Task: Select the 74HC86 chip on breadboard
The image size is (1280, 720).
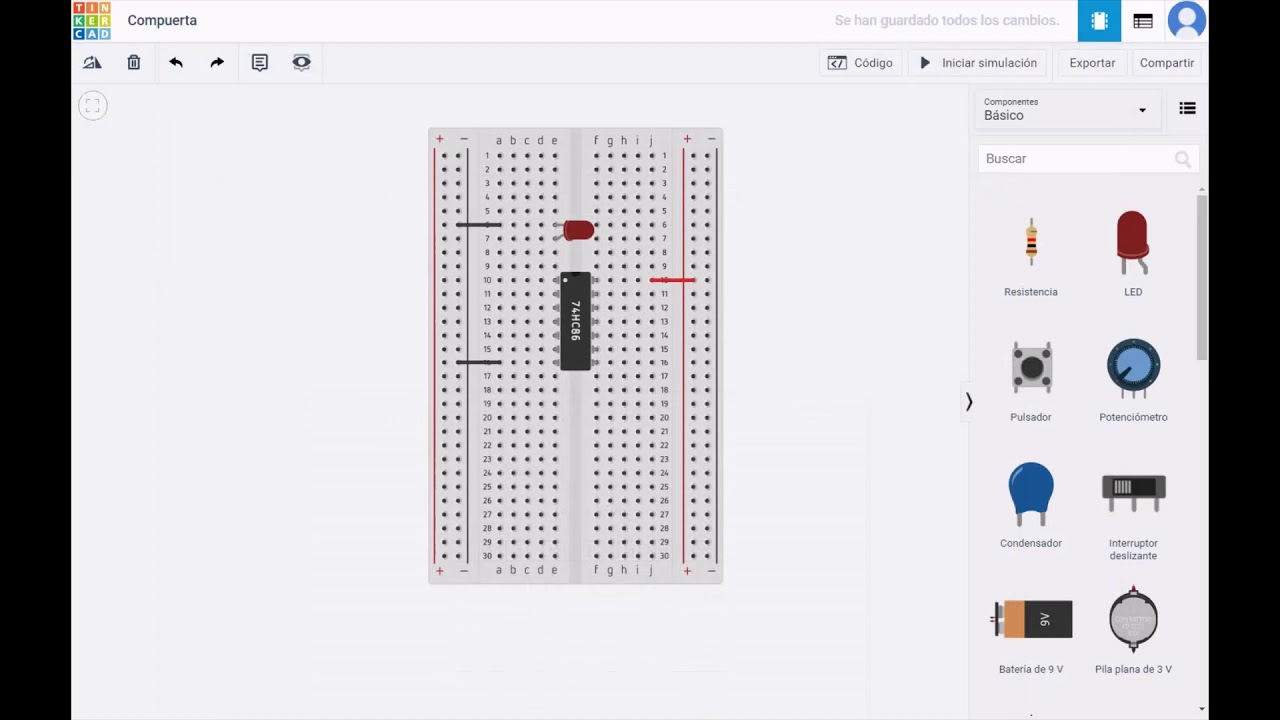Action: (575, 321)
